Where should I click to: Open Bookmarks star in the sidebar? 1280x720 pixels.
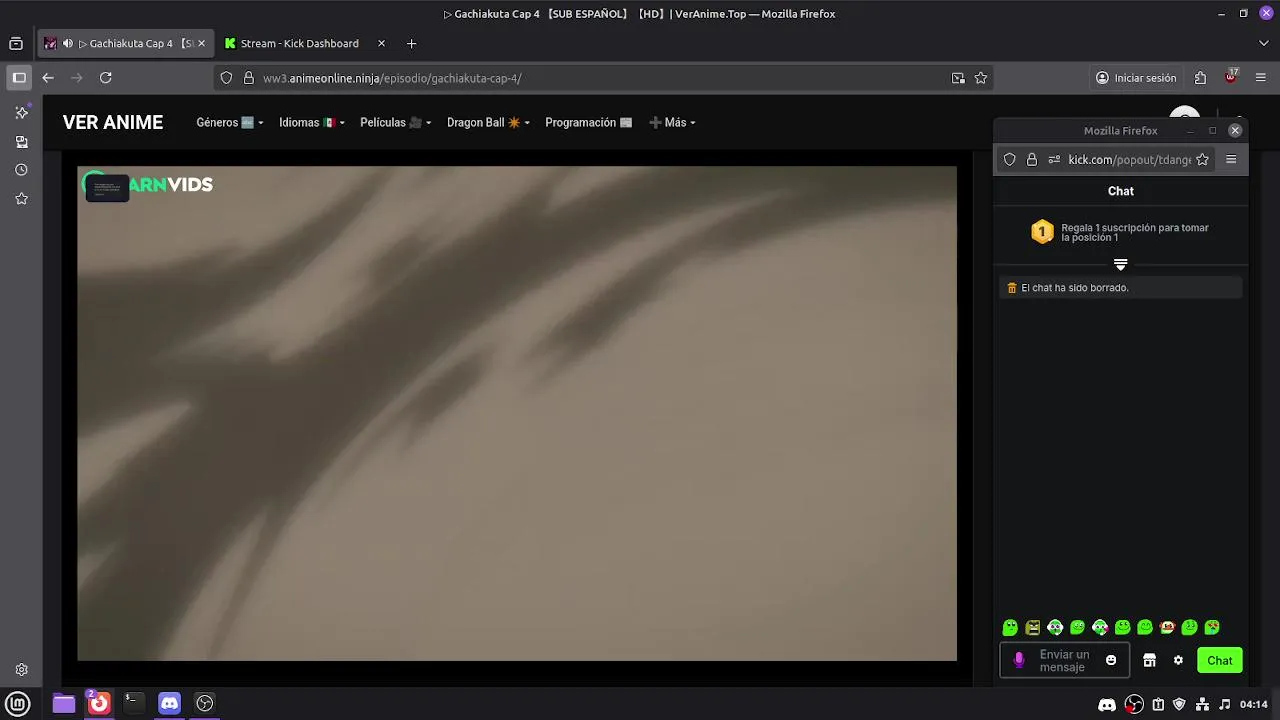(22, 199)
